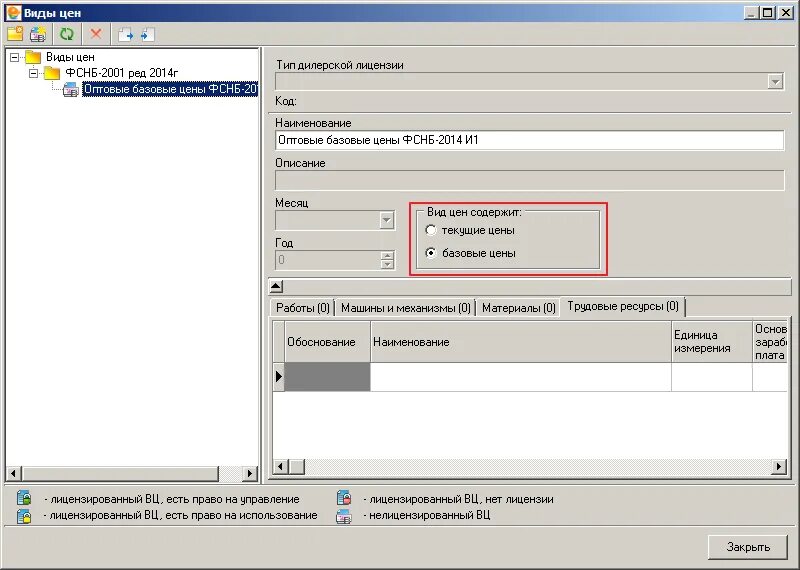Click the Наименование input field
The height and width of the screenshot is (570, 800).
[529, 140]
